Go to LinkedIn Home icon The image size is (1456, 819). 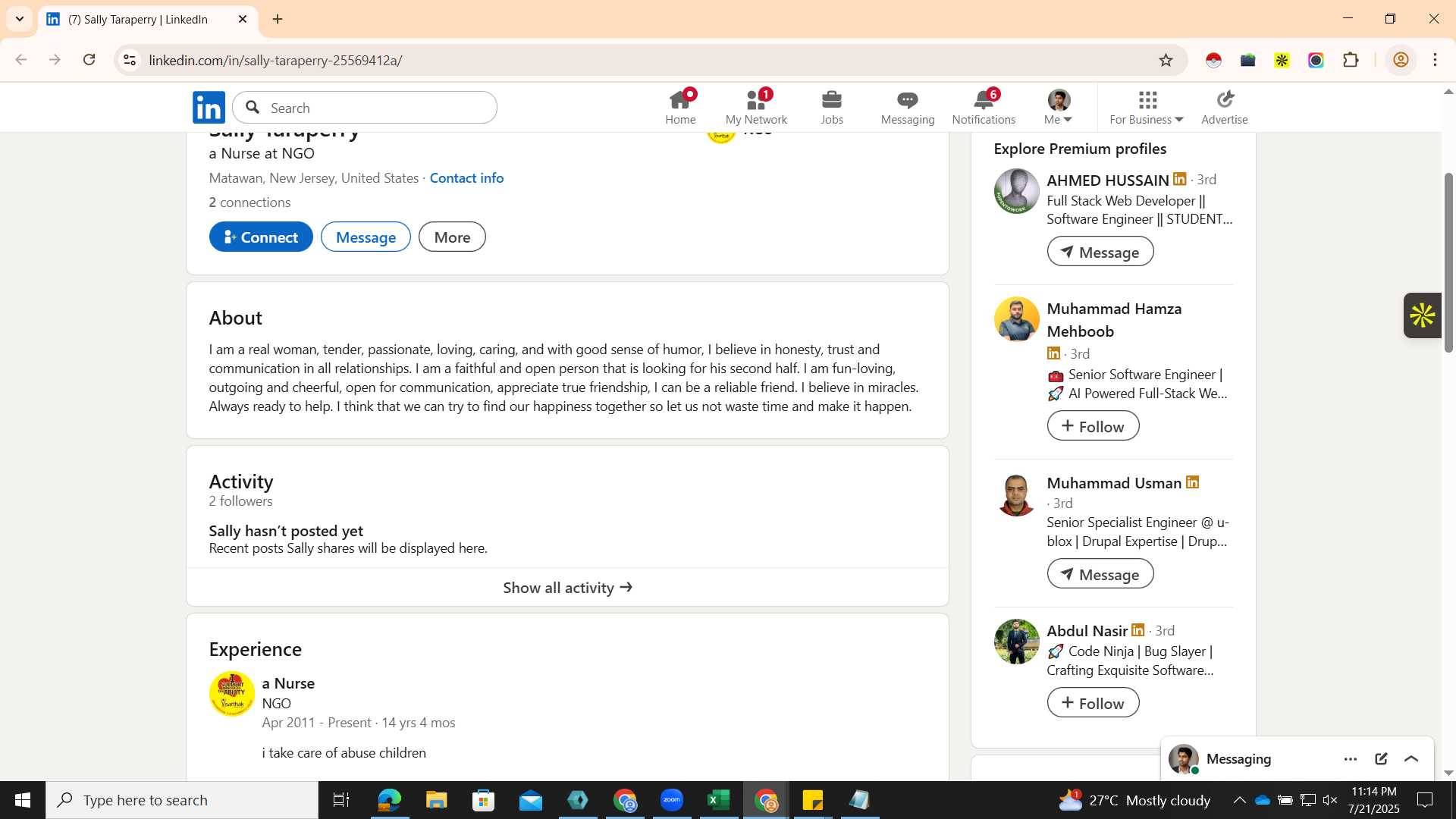pyautogui.click(x=680, y=107)
